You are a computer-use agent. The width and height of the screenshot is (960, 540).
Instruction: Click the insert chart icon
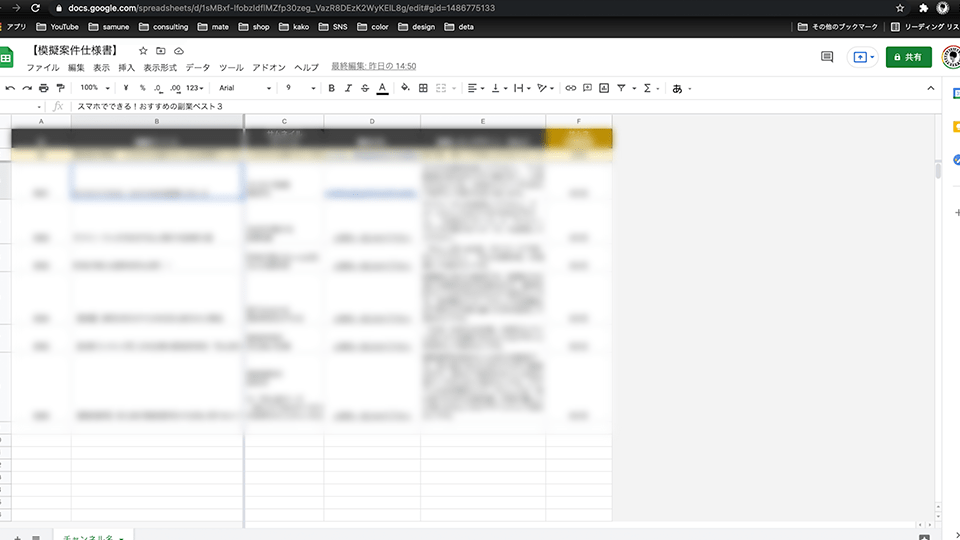pos(603,88)
